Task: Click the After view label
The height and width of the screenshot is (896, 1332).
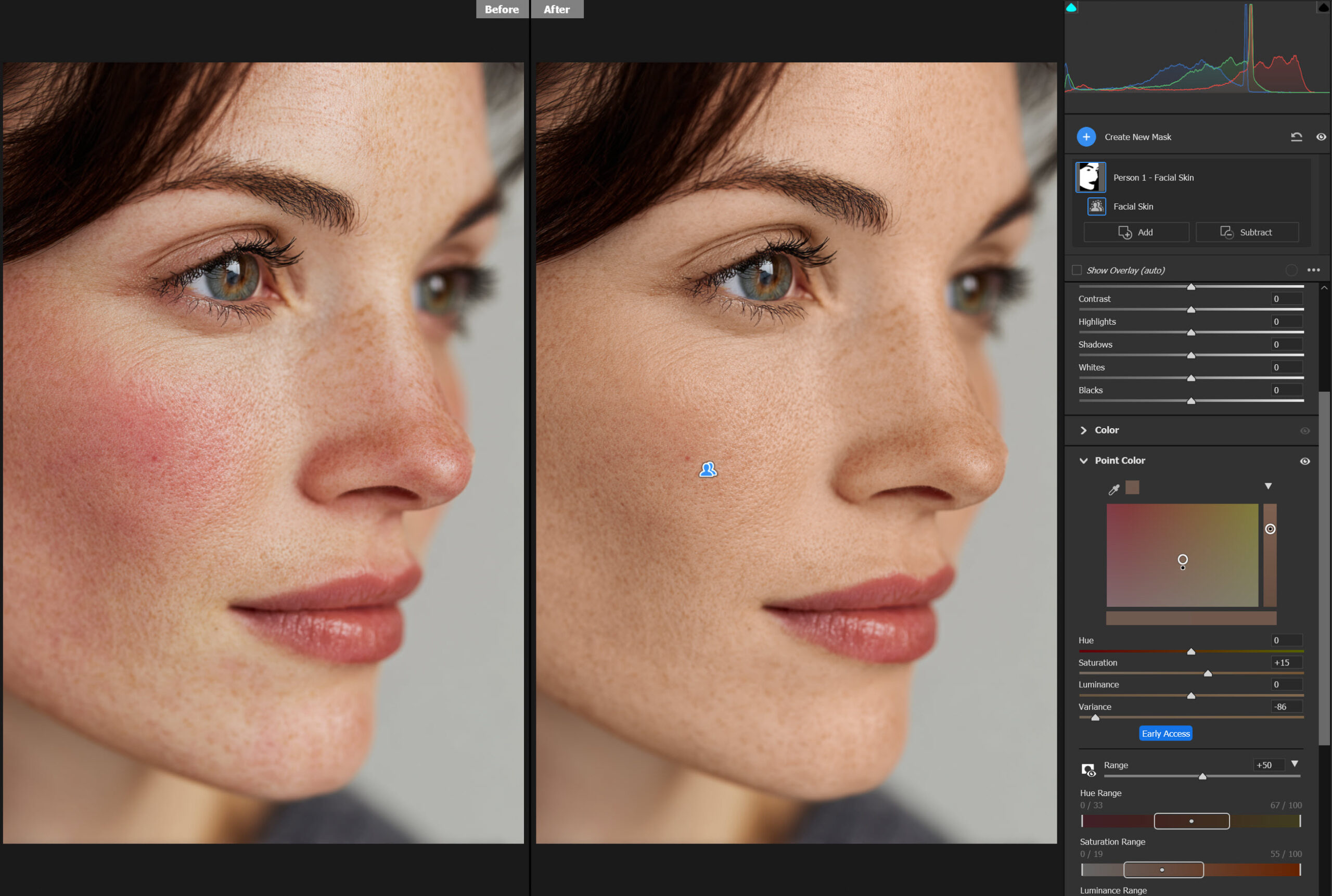Action: point(557,9)
